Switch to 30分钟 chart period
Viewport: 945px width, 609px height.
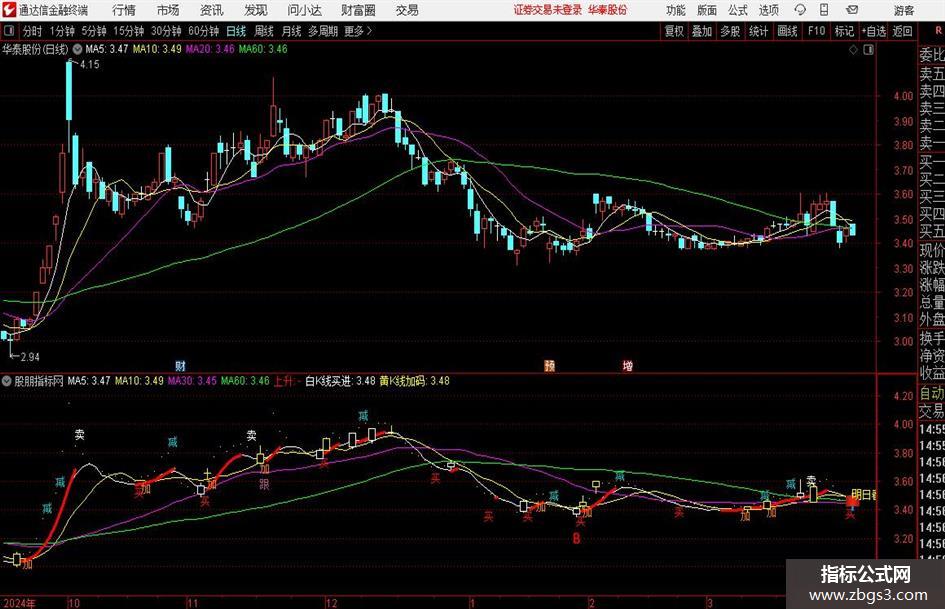(166, 31)
